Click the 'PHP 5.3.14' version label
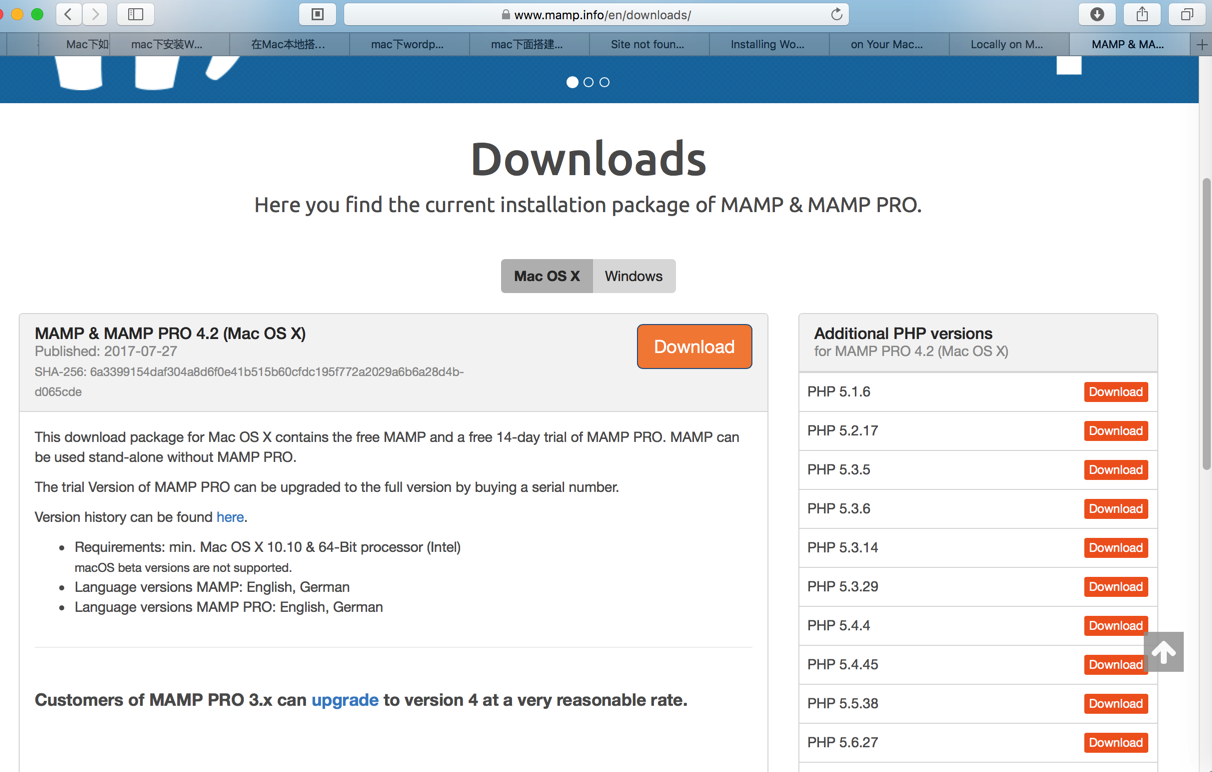 pyautogui.click(x=843, y=548)
